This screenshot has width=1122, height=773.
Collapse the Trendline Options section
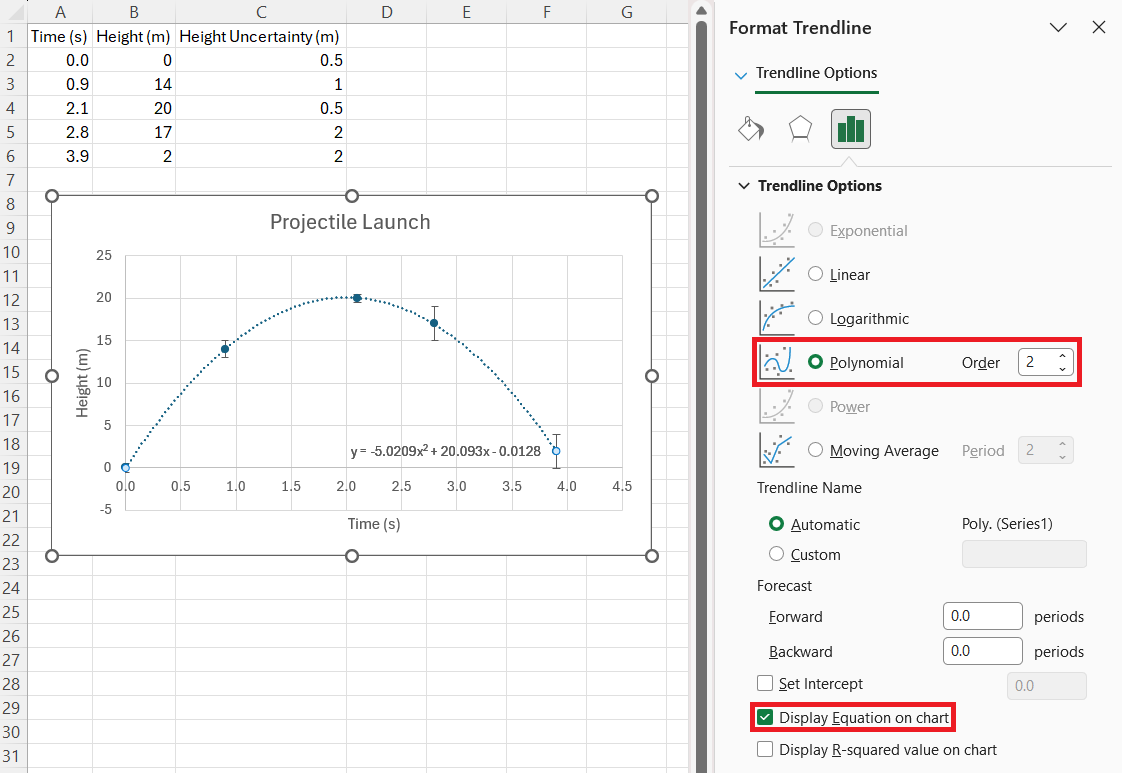tap(744, 186)
